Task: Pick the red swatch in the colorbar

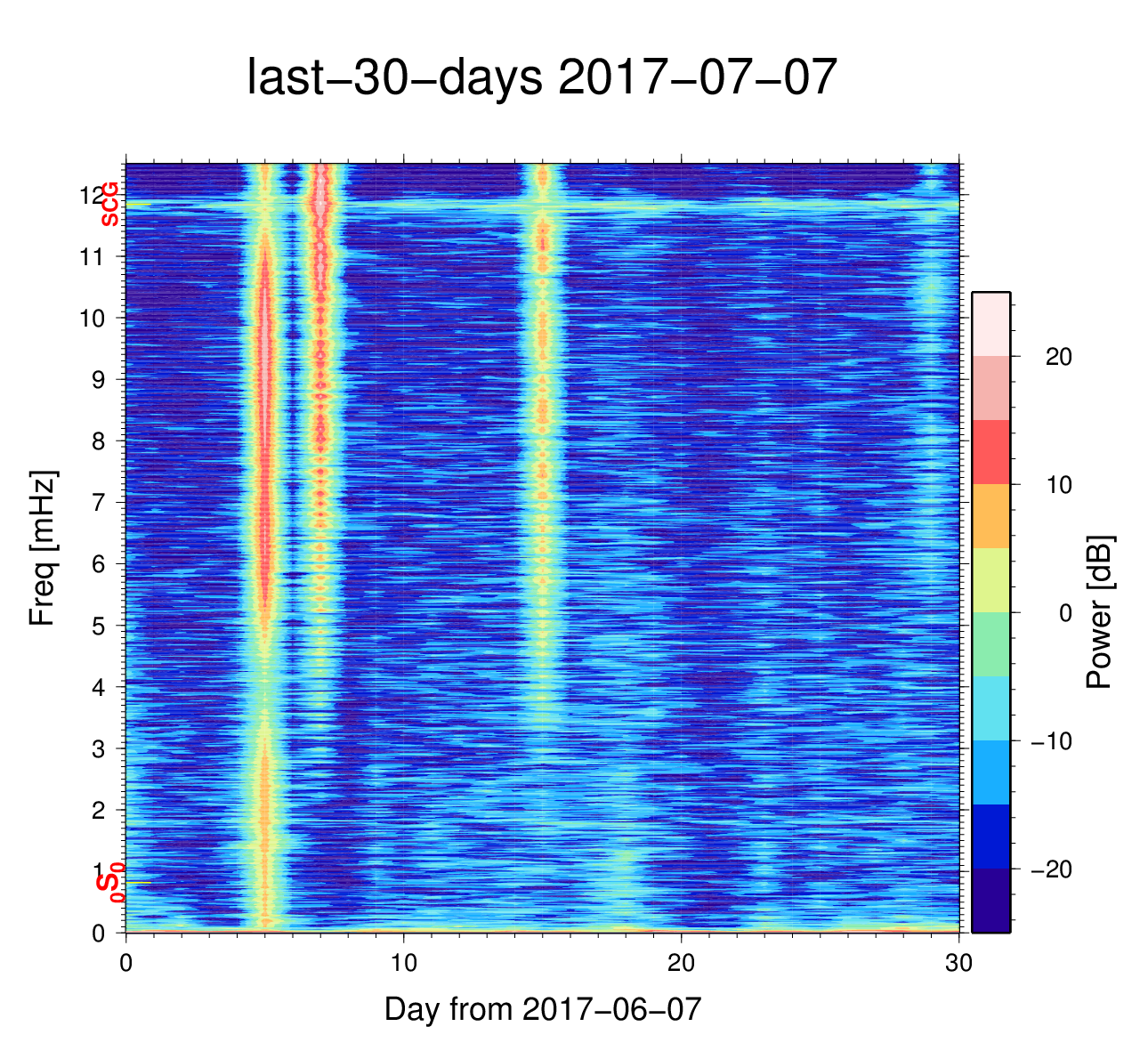Action: [990, 452]
